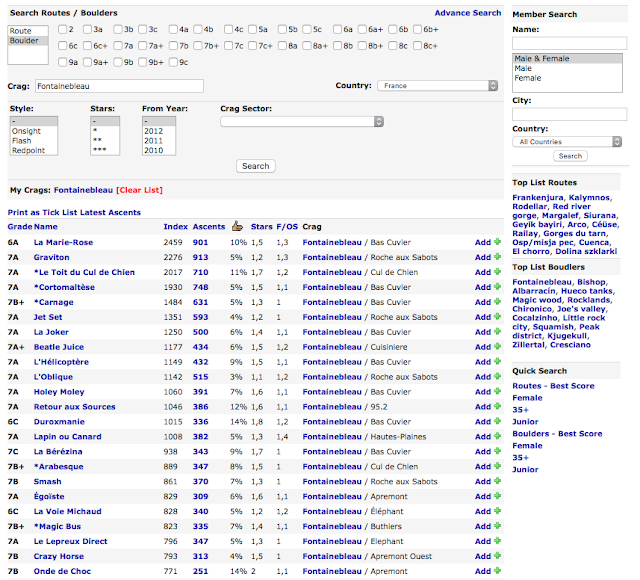The height and width of the screenshot is (580, 640).
Task: Check the 9a grade checkbox
Action: click(62, 62)
